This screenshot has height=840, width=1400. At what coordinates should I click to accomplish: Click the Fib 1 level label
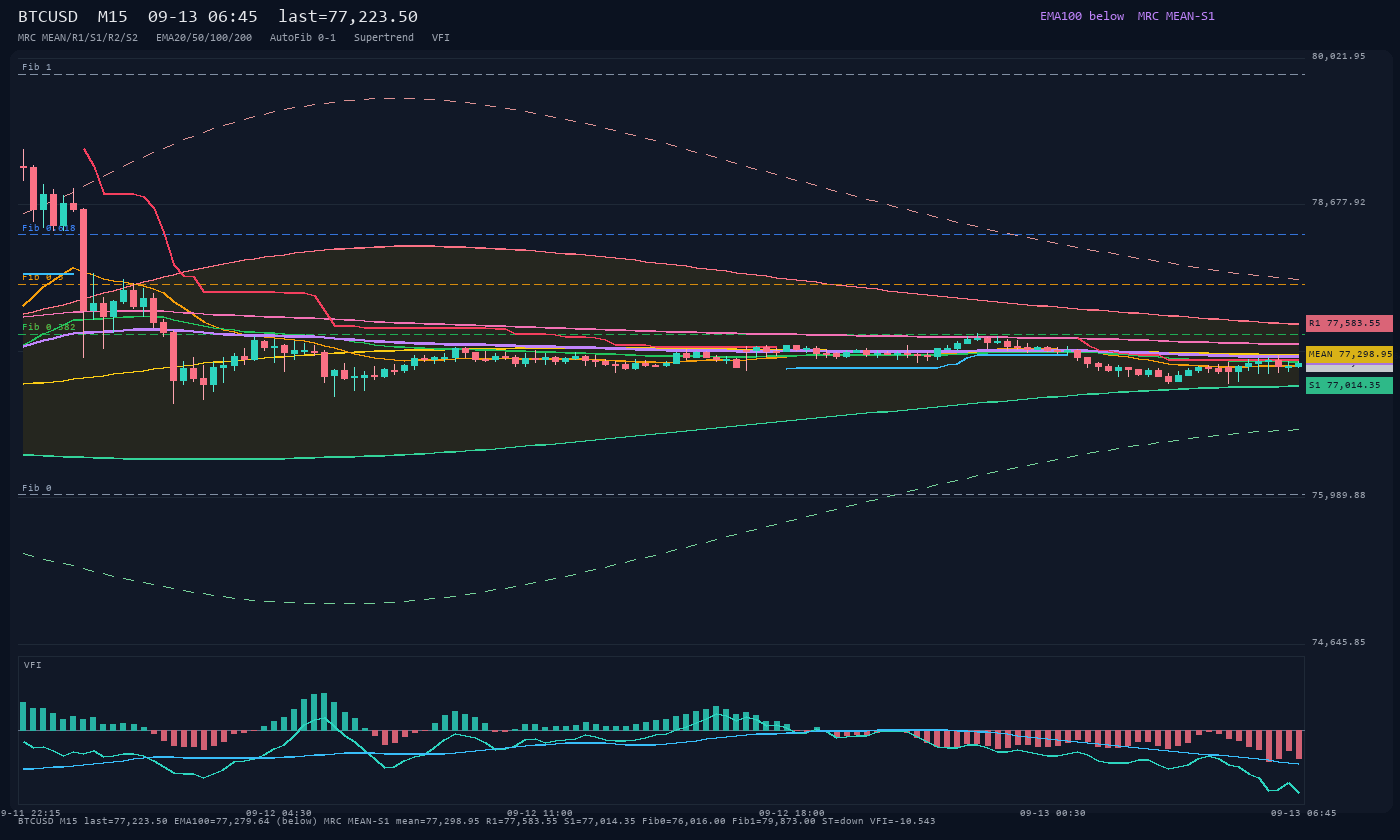37,67
